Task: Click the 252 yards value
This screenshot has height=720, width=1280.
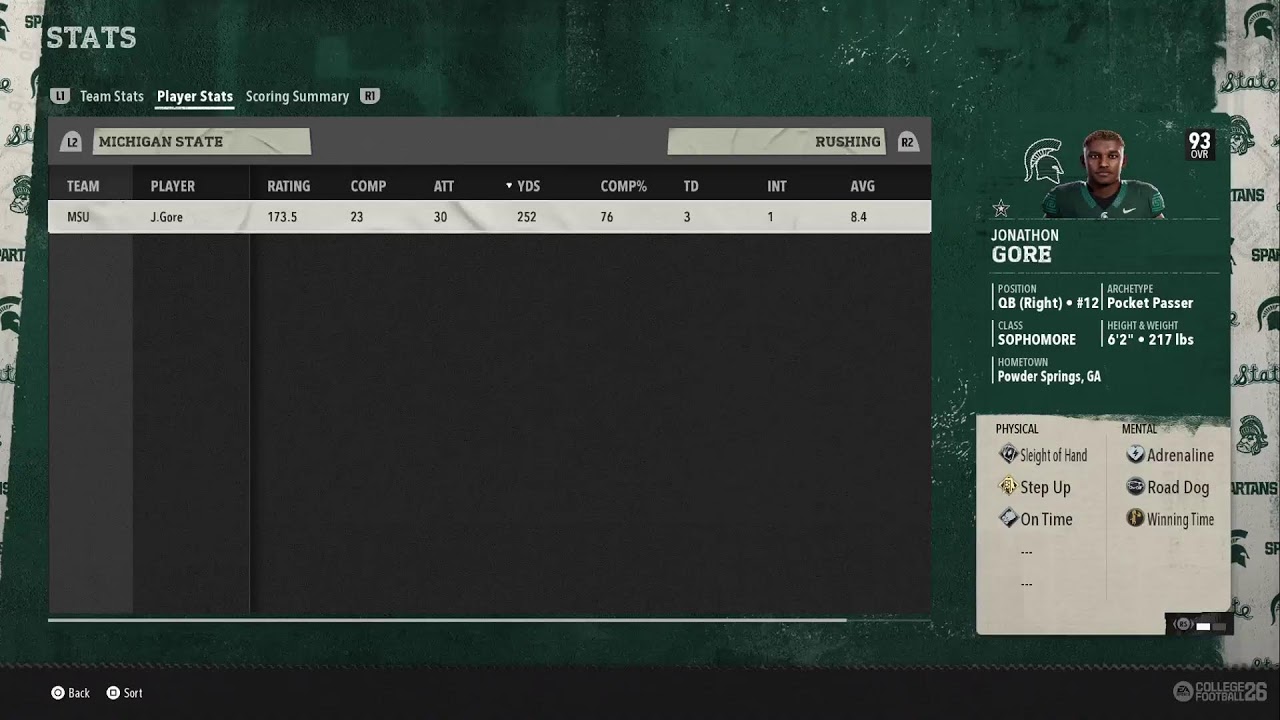Action: 527,217
